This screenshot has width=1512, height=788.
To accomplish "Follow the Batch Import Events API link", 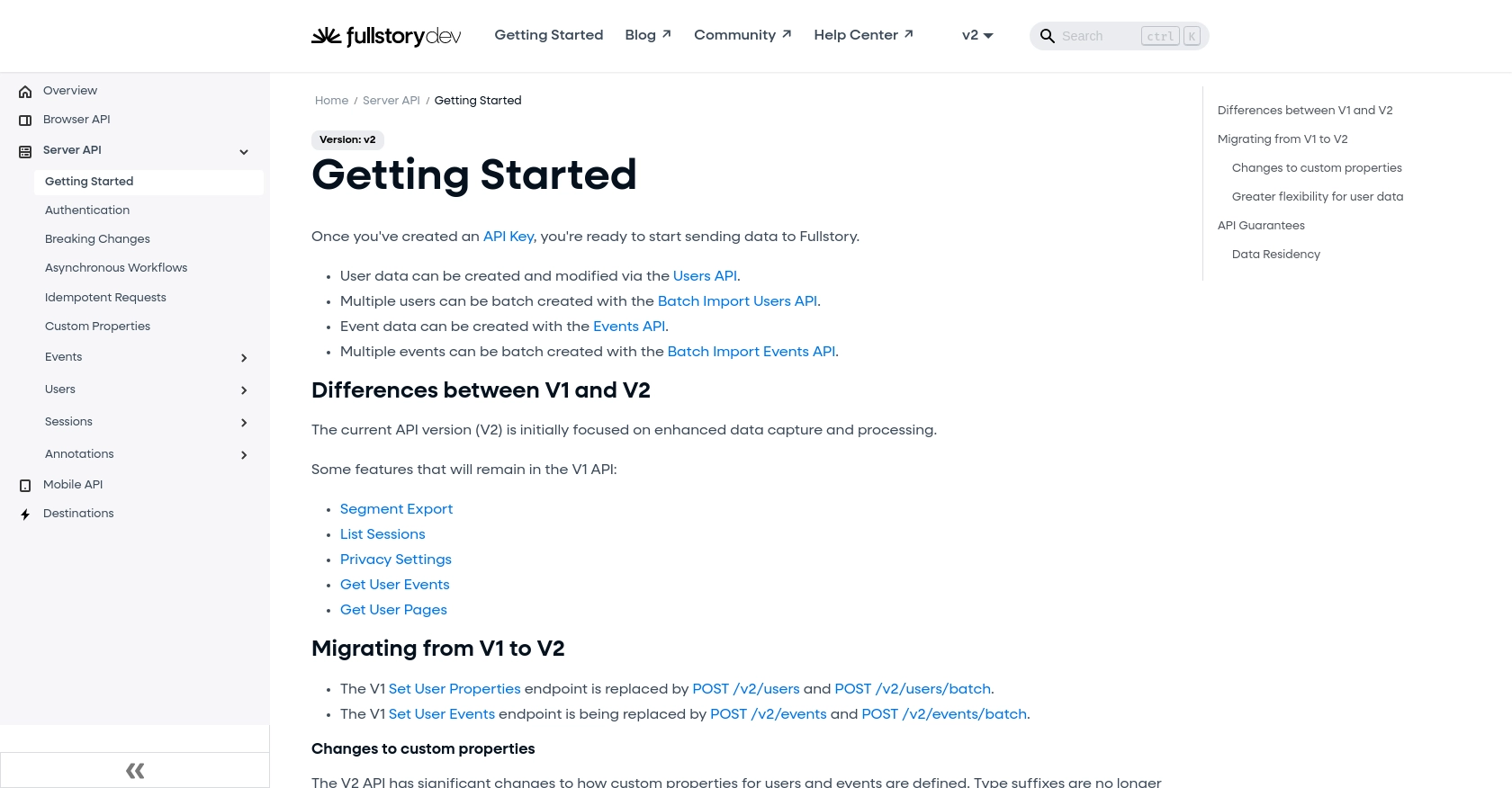I will (x=751, y=352).
